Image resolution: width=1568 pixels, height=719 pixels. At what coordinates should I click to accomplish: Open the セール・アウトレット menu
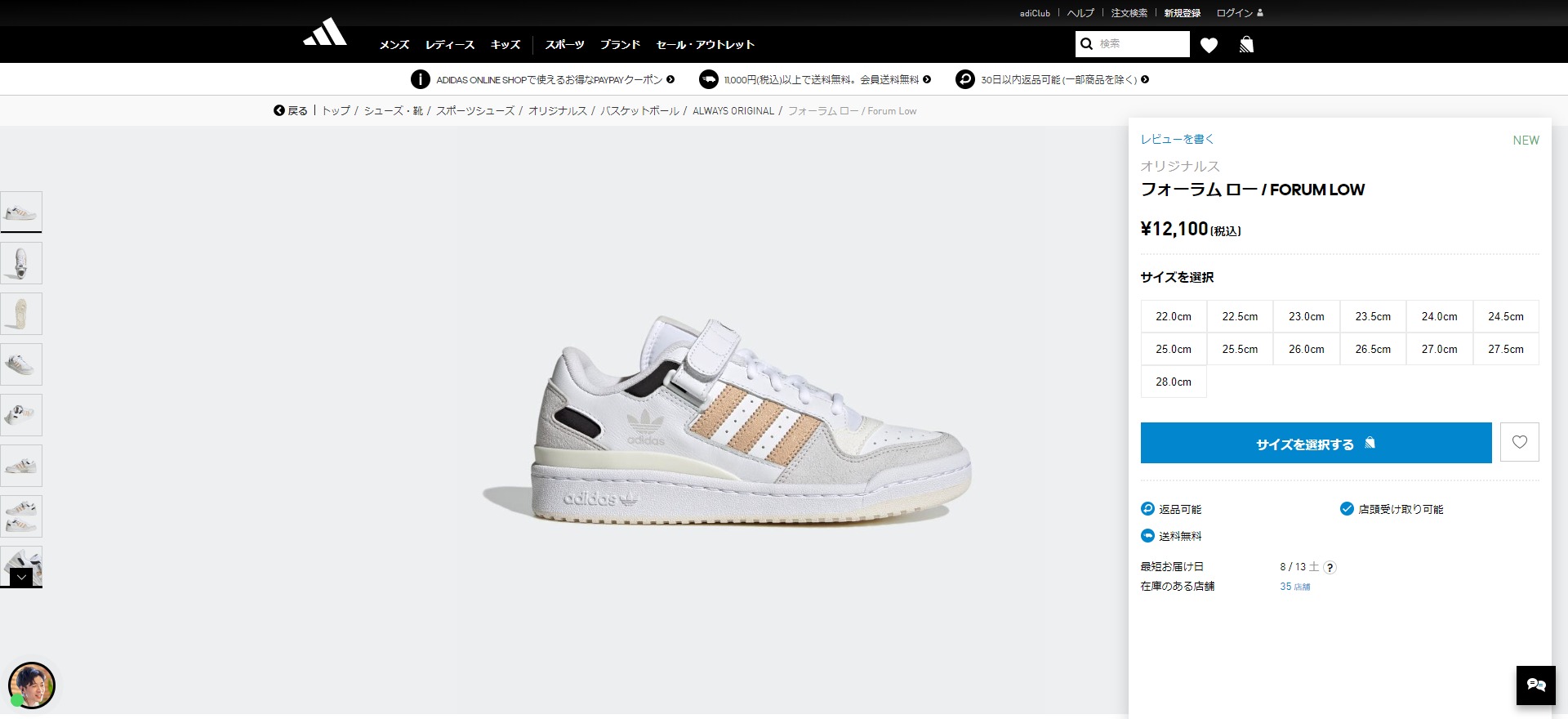pyautogui.click(x=706, y=45)
